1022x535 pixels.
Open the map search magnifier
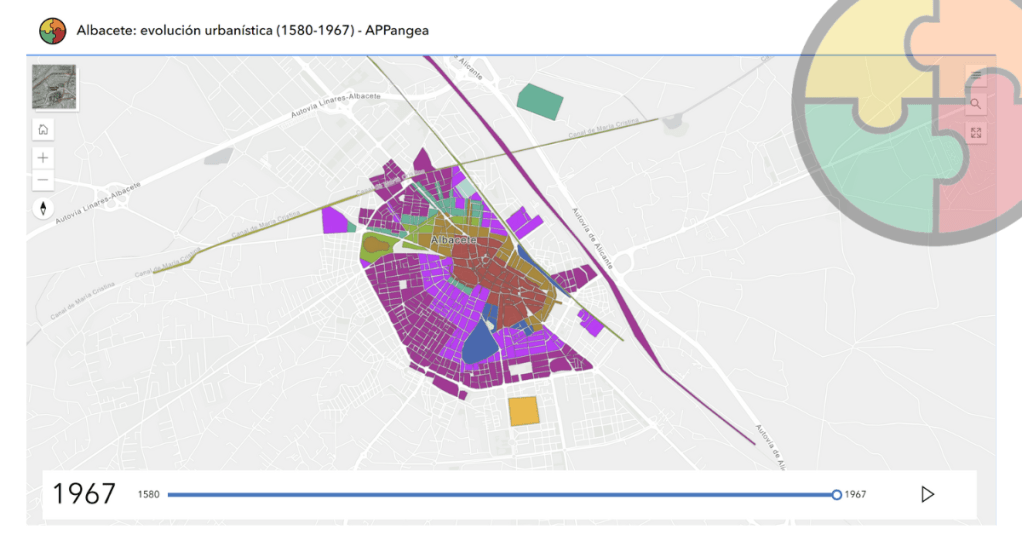pyautogui.click(x=976, y=104)
